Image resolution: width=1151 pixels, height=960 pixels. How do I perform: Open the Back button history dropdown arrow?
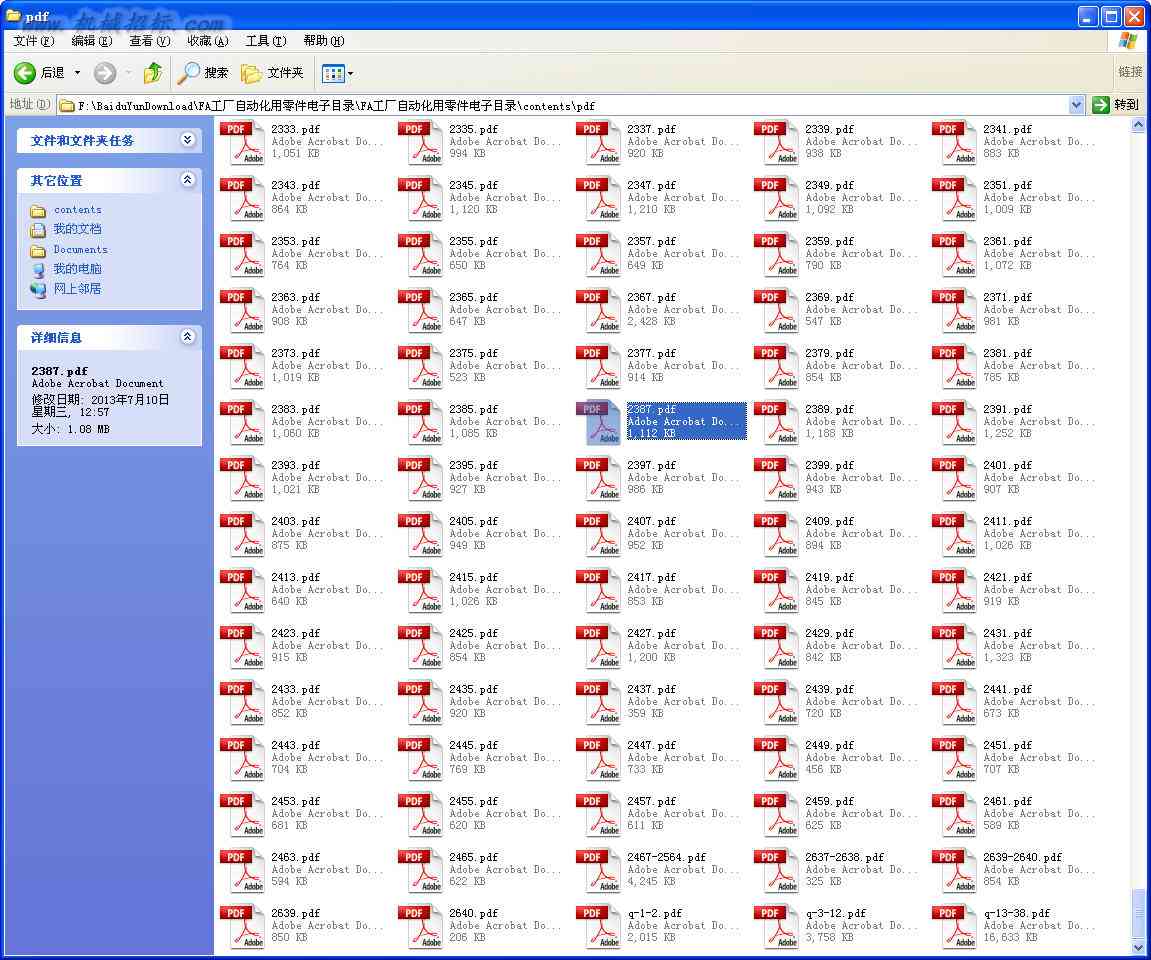(x=77, y=73)
